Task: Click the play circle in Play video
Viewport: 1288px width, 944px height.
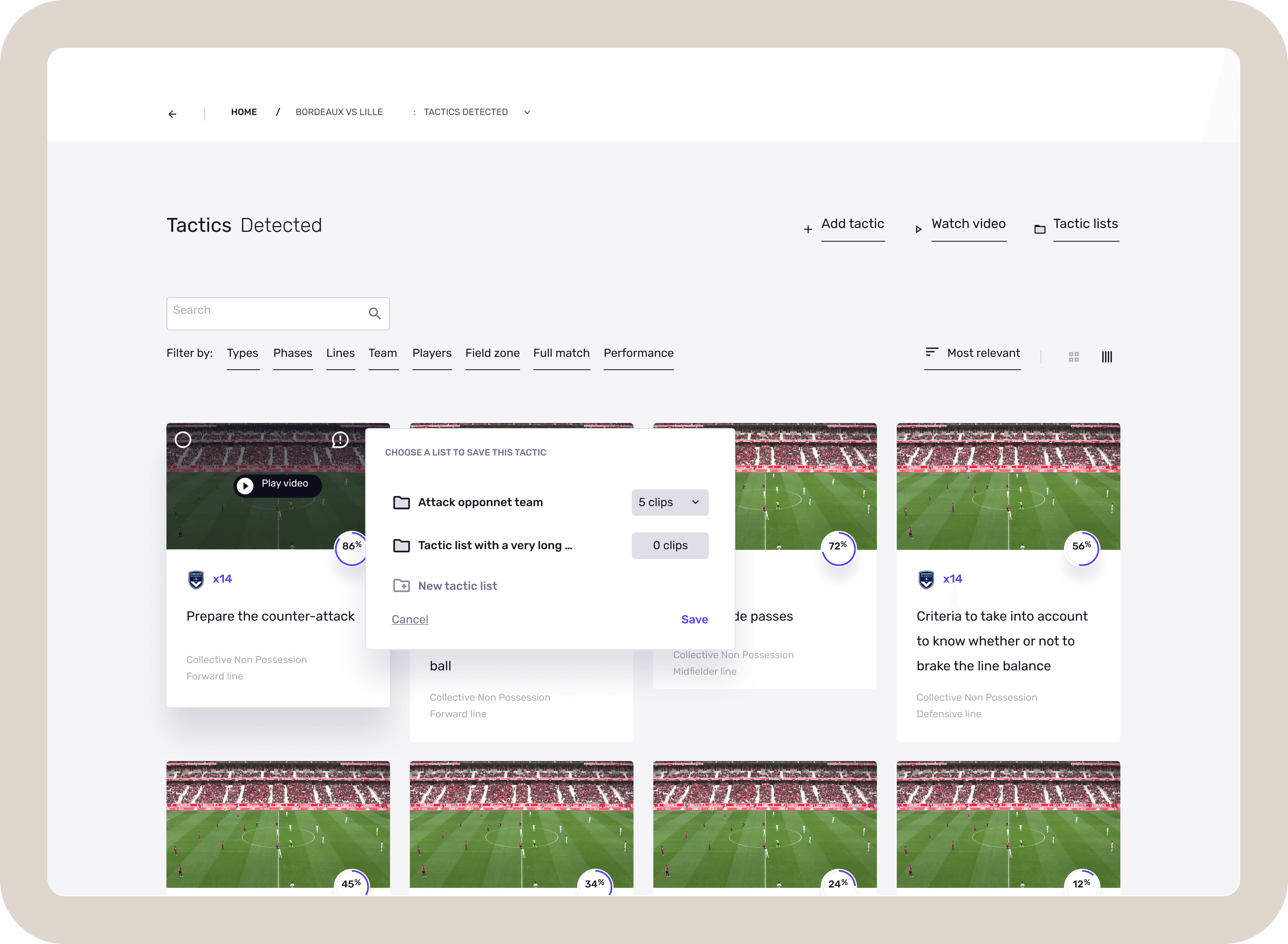Action: 245,486
